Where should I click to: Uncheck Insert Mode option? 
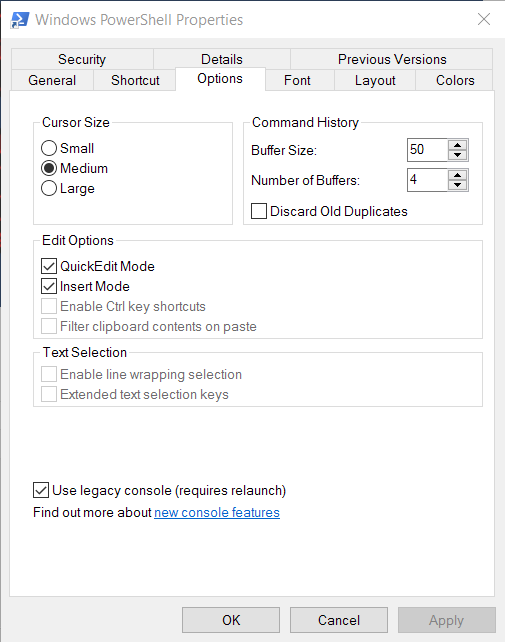(49, 286)
